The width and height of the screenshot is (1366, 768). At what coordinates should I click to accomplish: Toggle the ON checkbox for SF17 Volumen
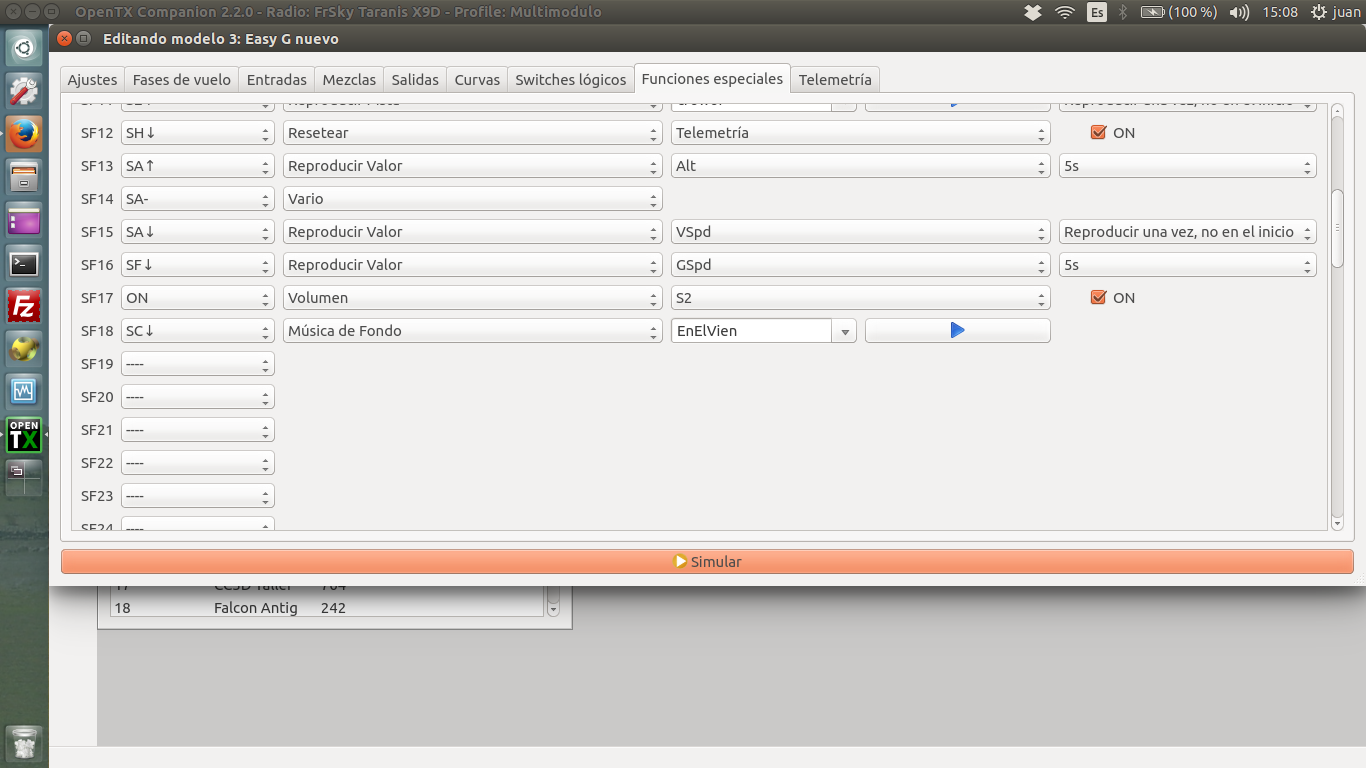1098,298
